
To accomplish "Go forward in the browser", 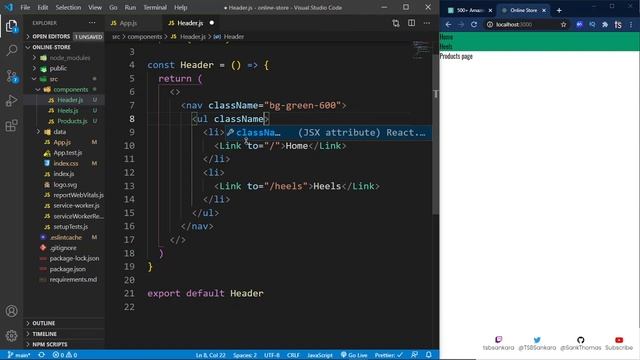I will 461,24.
